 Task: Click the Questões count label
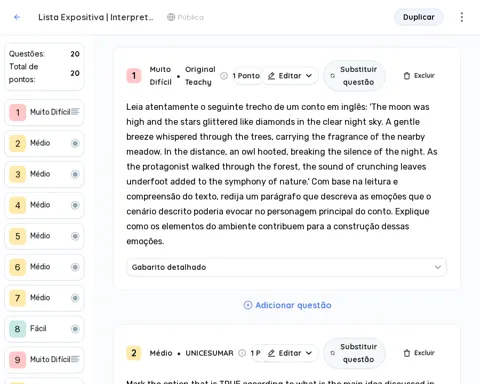[27, 54]
